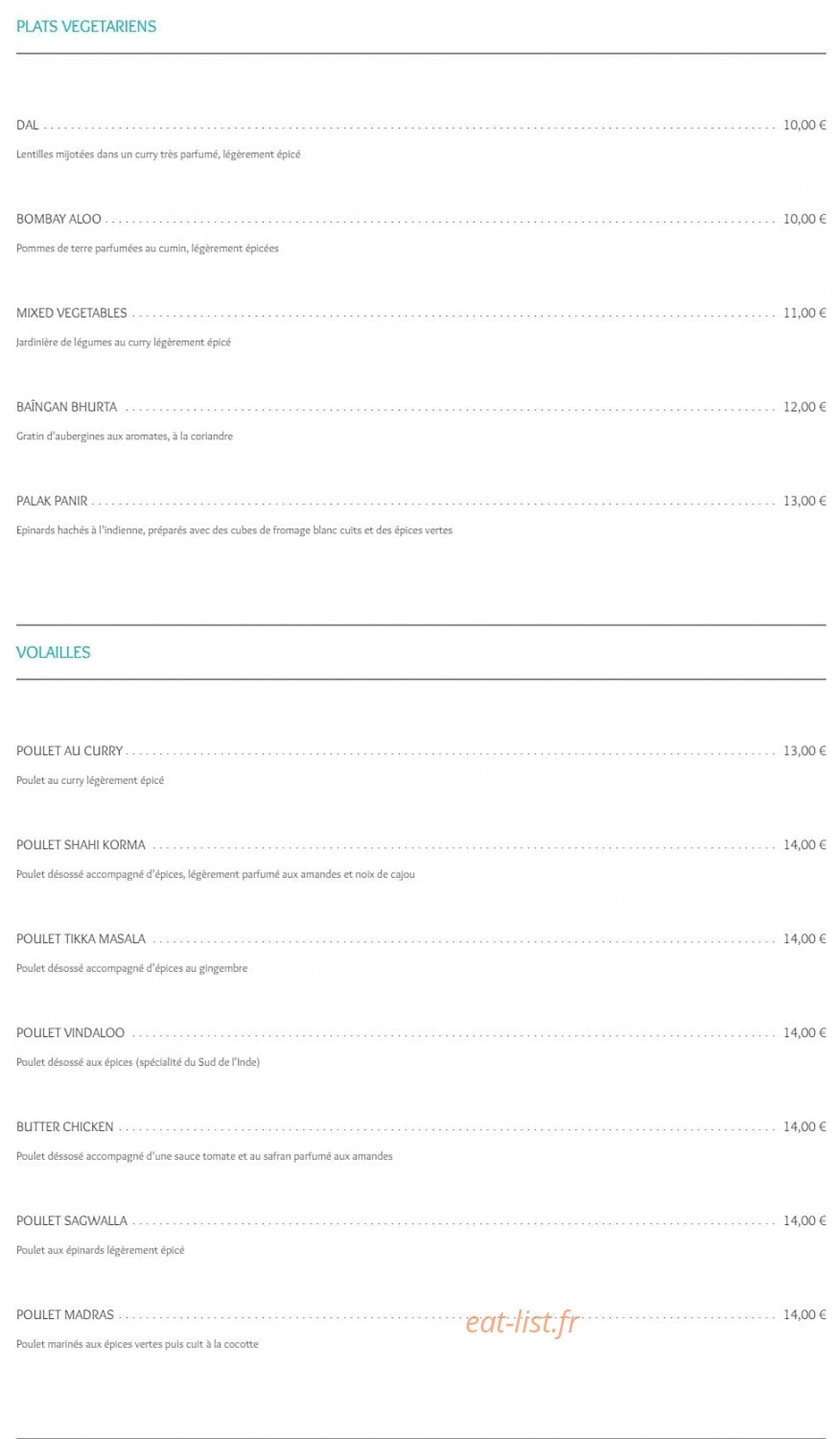Select the POULET TIKKA MASALA dish
The image size is (840, 1439).
coord(81,939)
